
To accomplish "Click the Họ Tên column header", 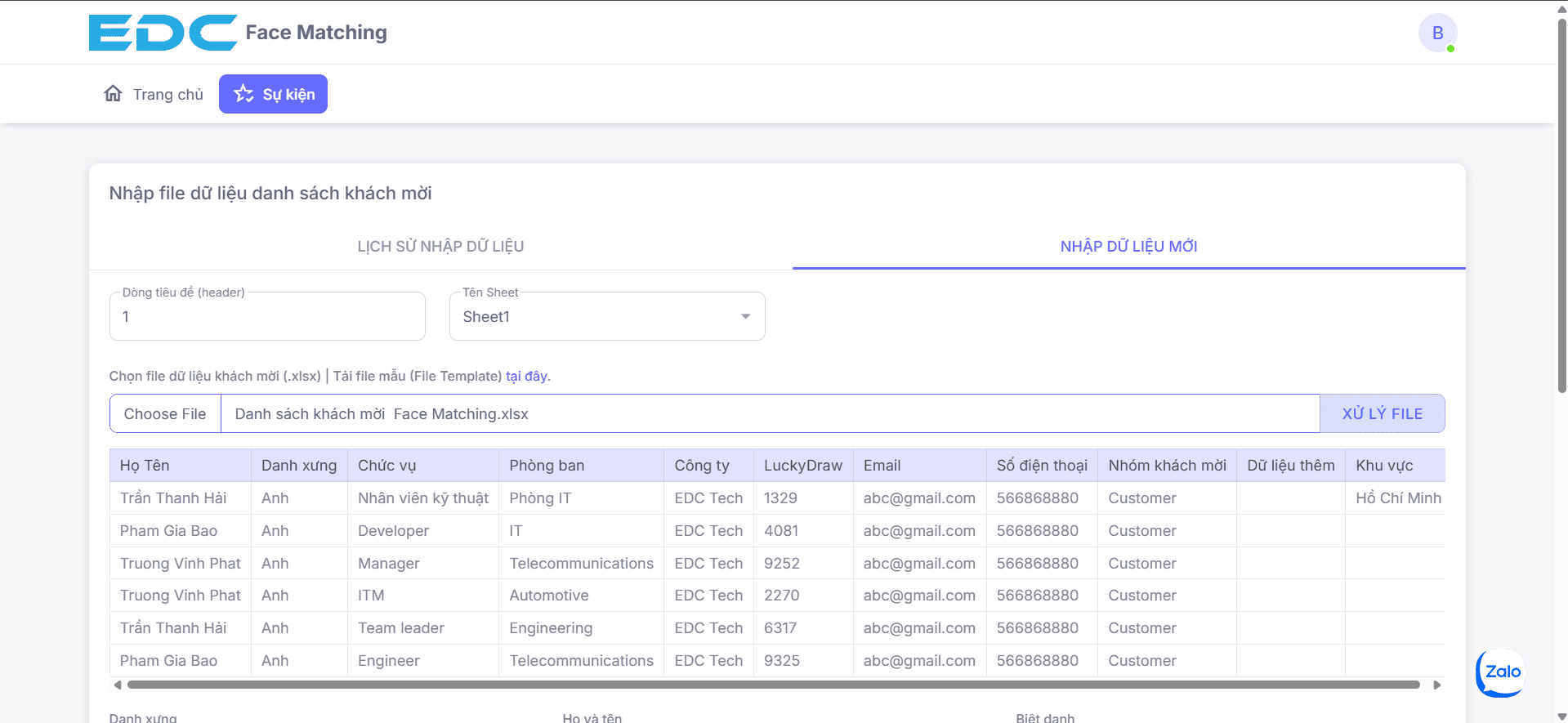I will click(x=180, y=466).
